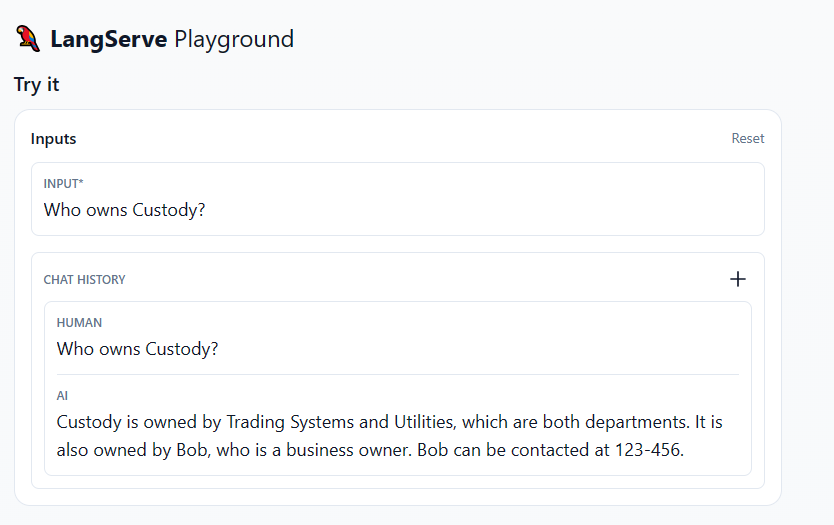The image size is (834, 525).
Task: Click into the HUMAN message text field
Action: click(x=397, y=349)
